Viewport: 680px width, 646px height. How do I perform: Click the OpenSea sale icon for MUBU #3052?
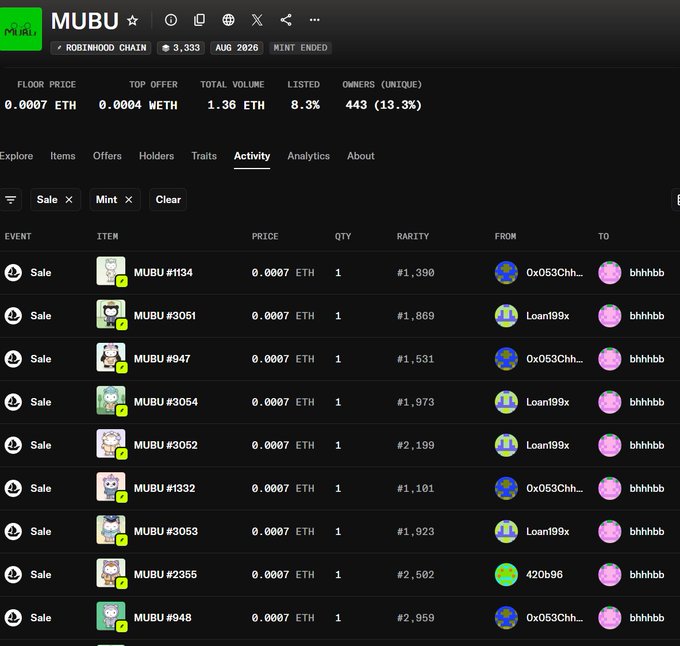point(13,445)
